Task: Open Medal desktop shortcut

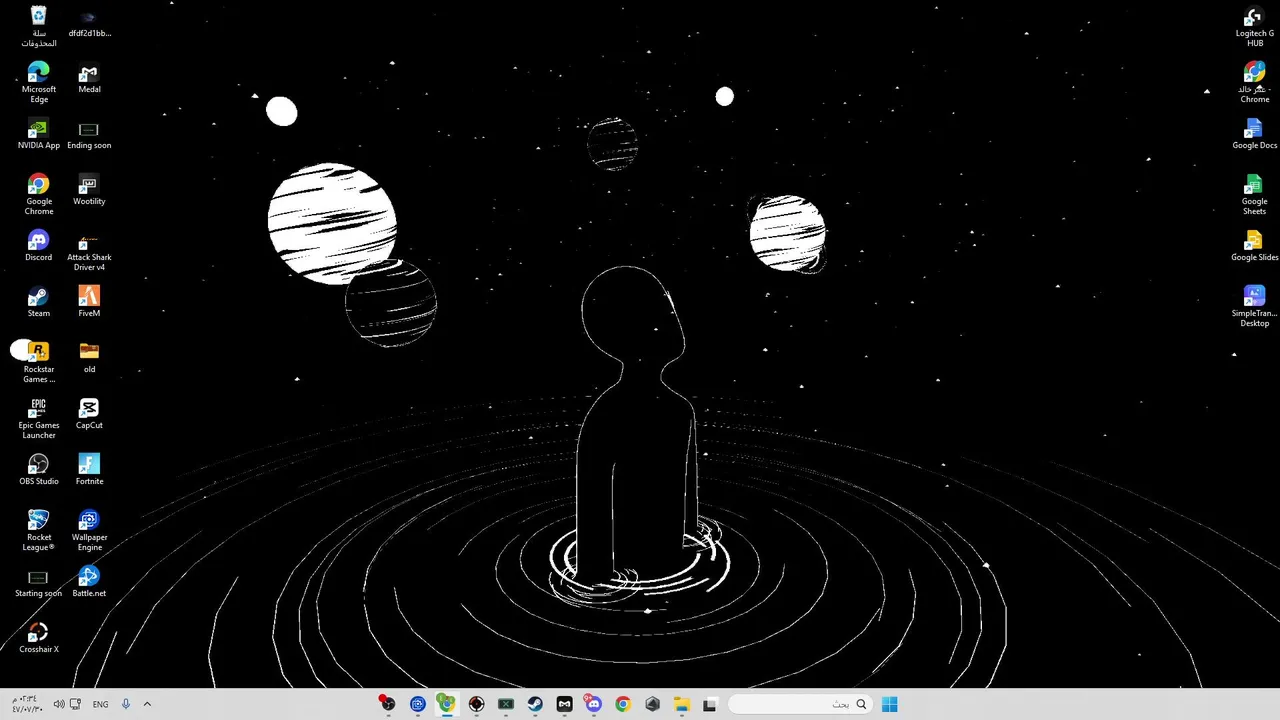Action: click(89, 79)
